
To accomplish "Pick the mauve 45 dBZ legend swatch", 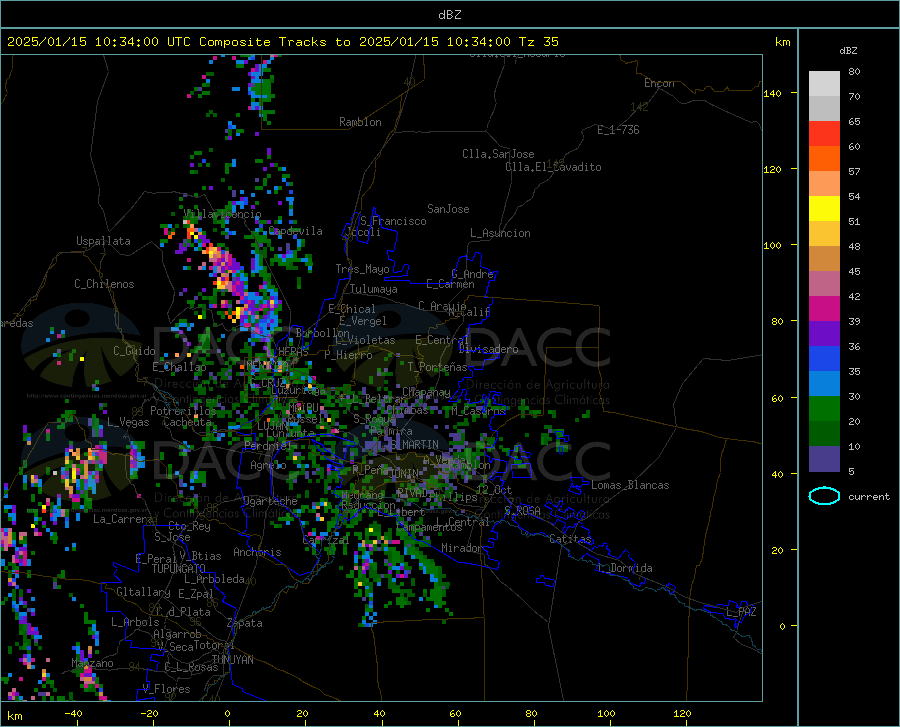I will (x=824, y=283).
